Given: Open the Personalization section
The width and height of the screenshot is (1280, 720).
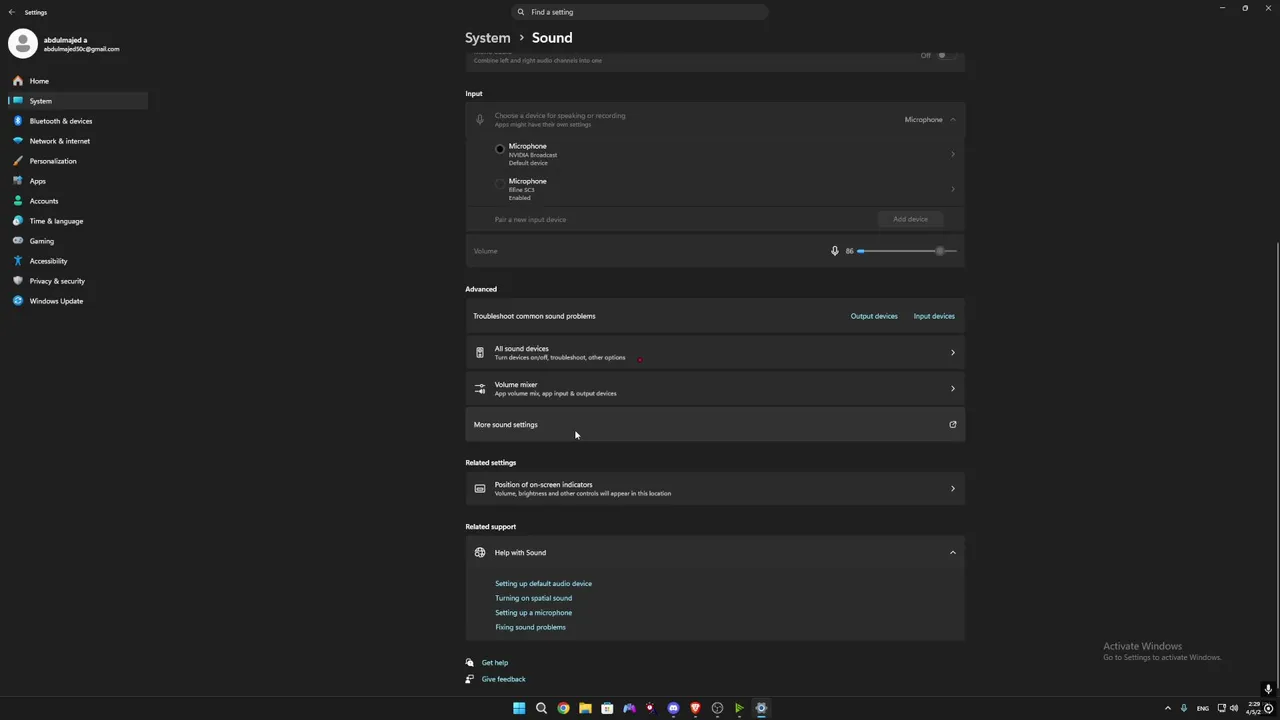Looking at the screenshot, I should (x=52, y=161).
